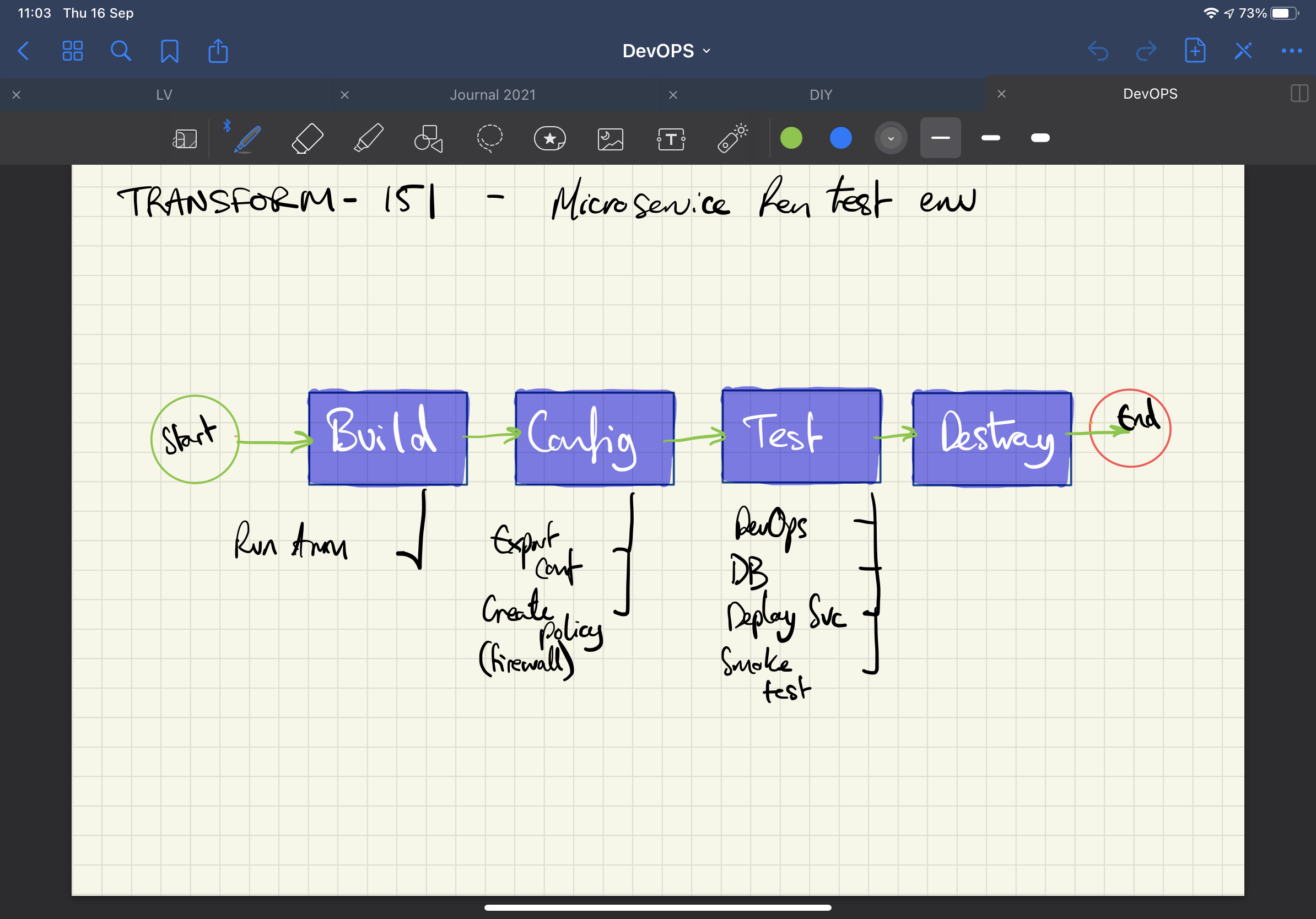Open the DevOPS title dropdown

point(667,51)
